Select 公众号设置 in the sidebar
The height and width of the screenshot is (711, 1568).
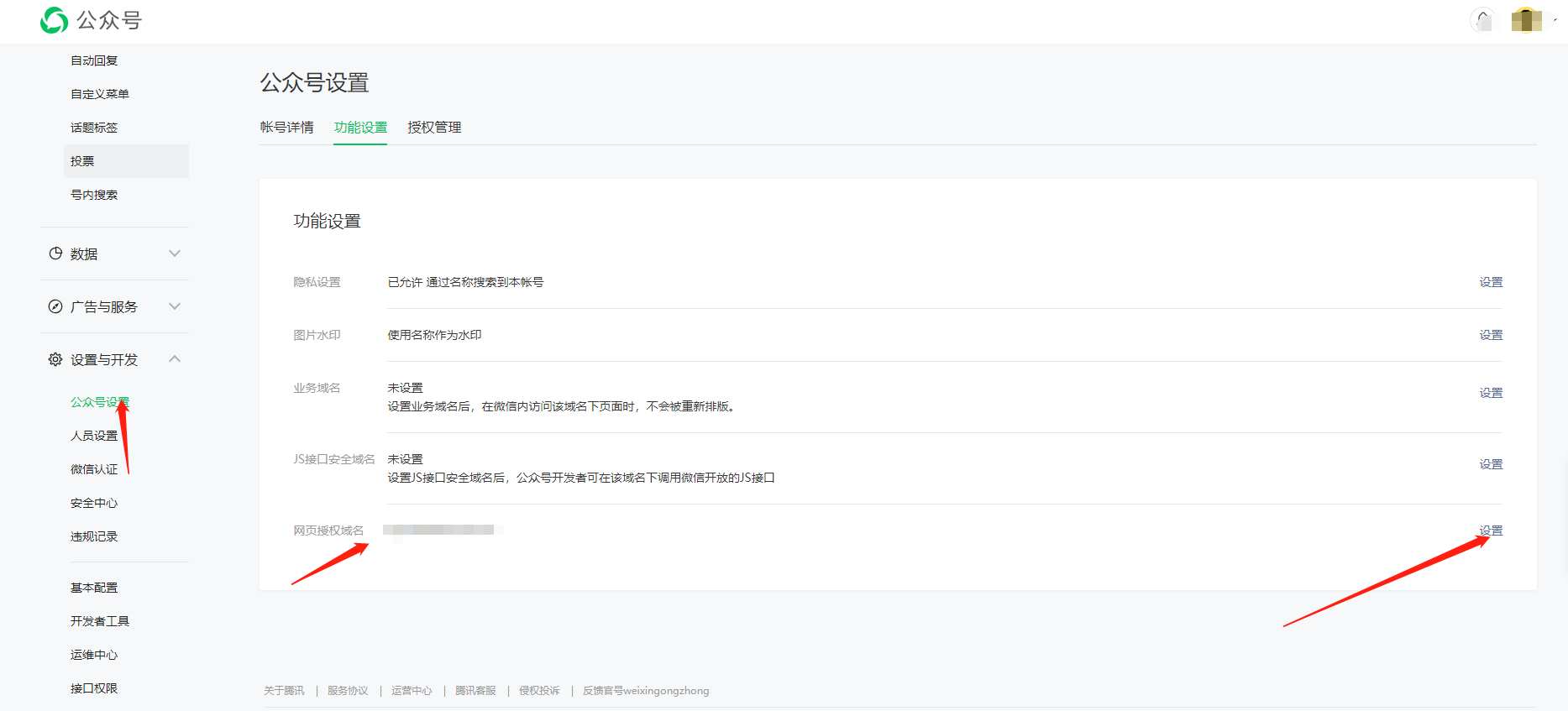[x=100, y=402]
